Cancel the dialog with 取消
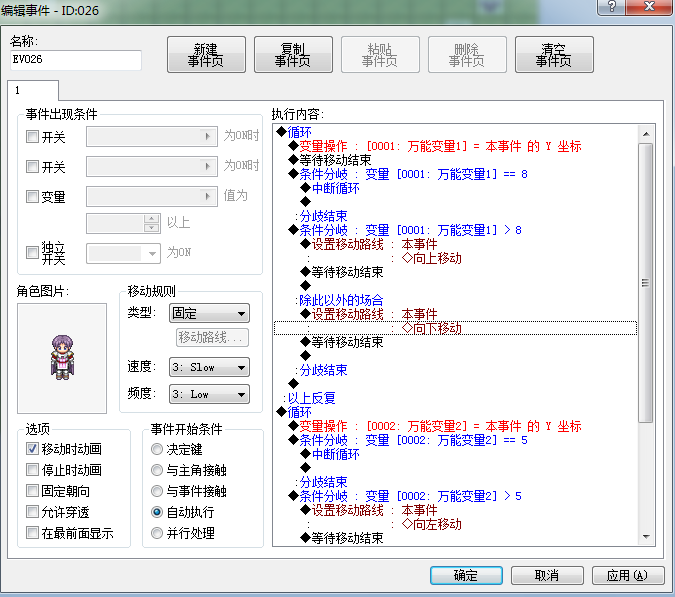This screenshot has width=675, height=597. pos(547,575)
